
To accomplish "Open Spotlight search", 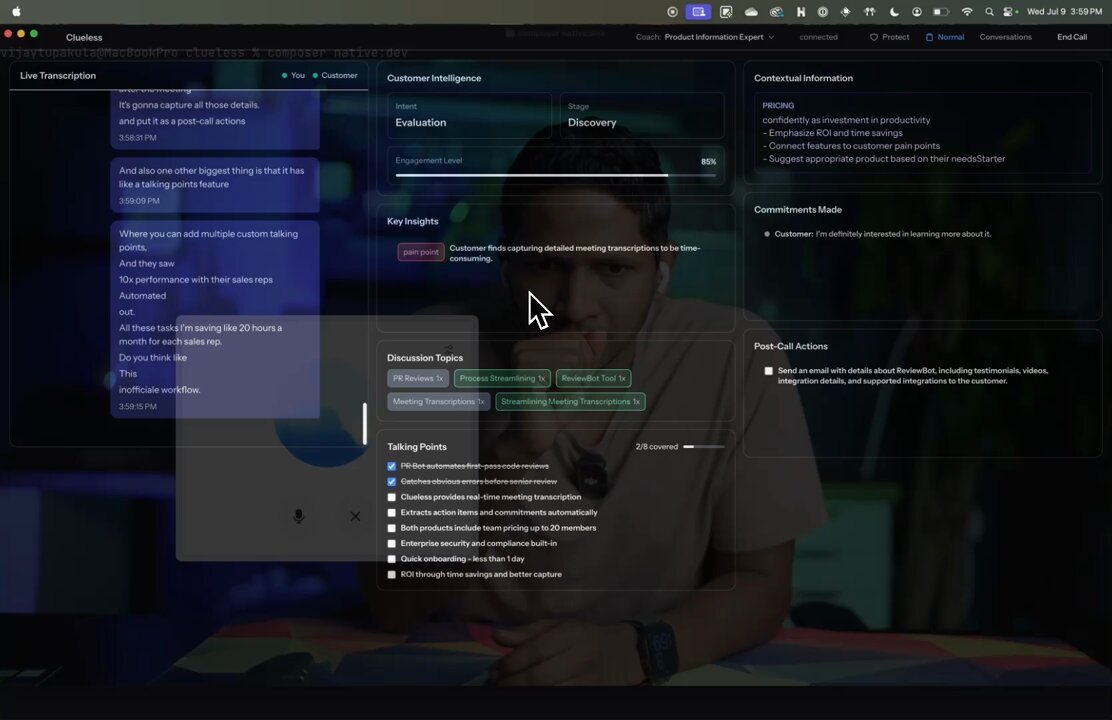I will tap(989, 11).
